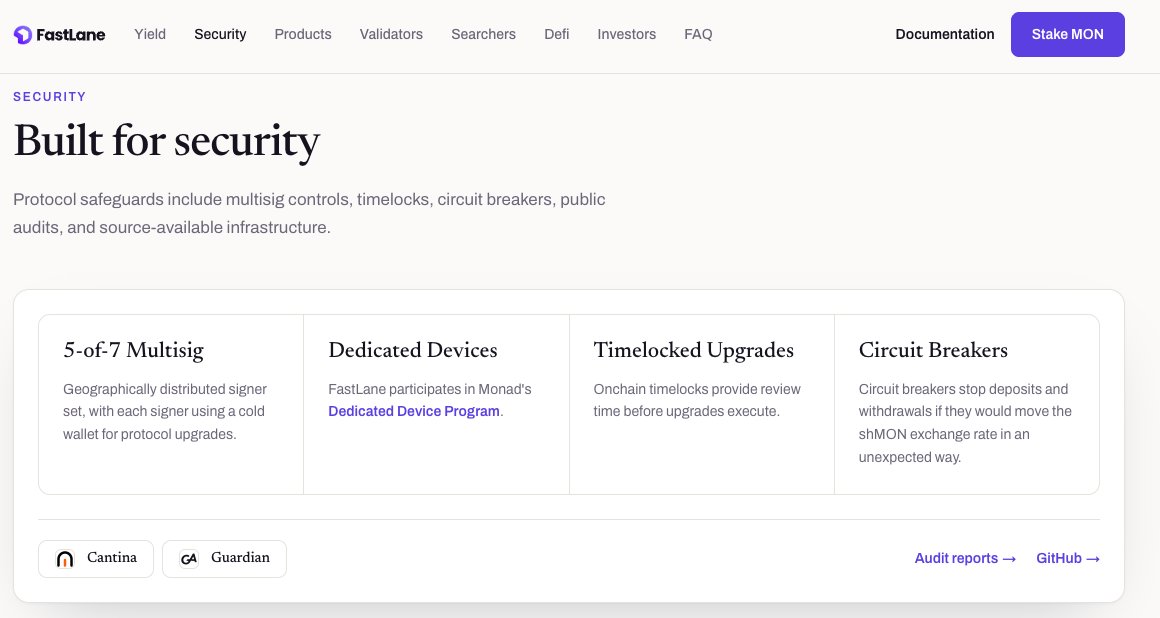Screen dimensions: 1160x618
Task: Open the Searchers nav item
Action: (484, 34)
